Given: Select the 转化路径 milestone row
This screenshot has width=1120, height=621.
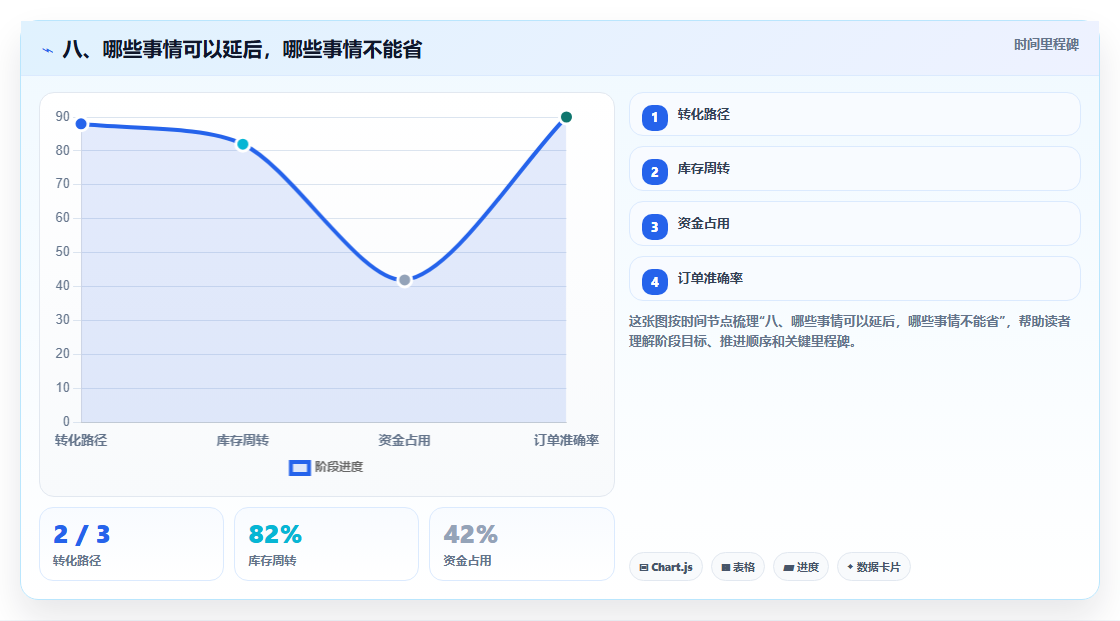Looking at the screenshot, I should click(854, 114).
